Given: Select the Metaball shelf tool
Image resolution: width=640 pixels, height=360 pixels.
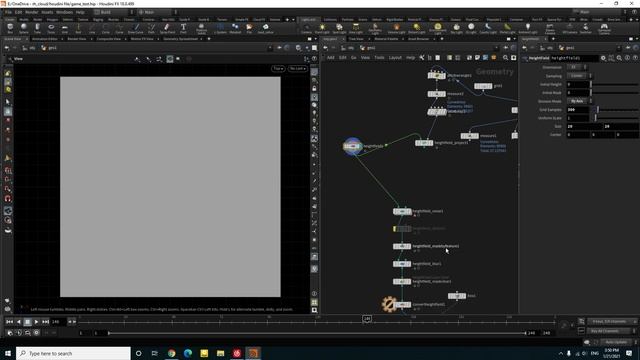Looking at the screenshot, I should (x=235, y=28).
